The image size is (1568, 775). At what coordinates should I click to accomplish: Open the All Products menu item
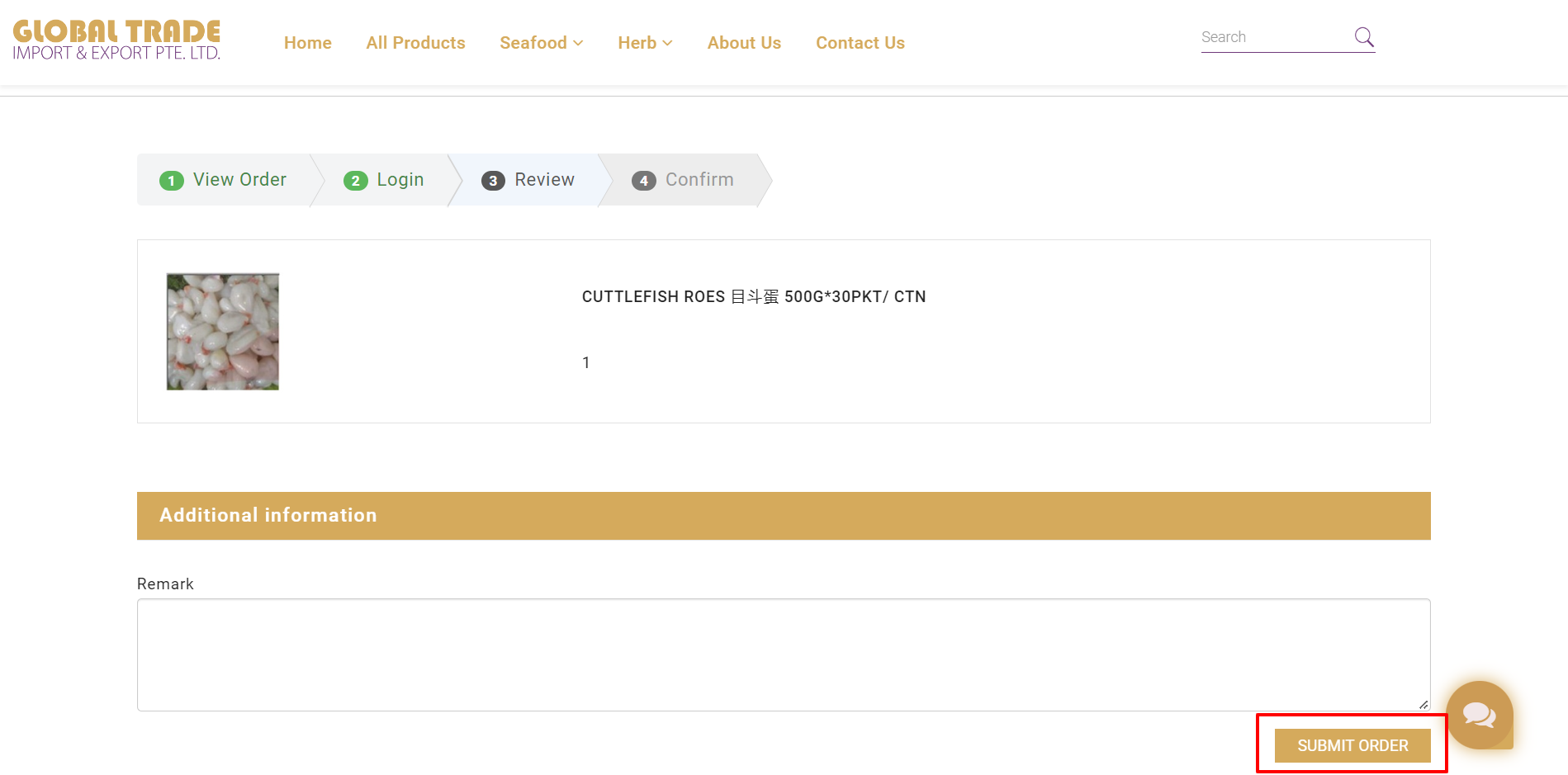415,43
